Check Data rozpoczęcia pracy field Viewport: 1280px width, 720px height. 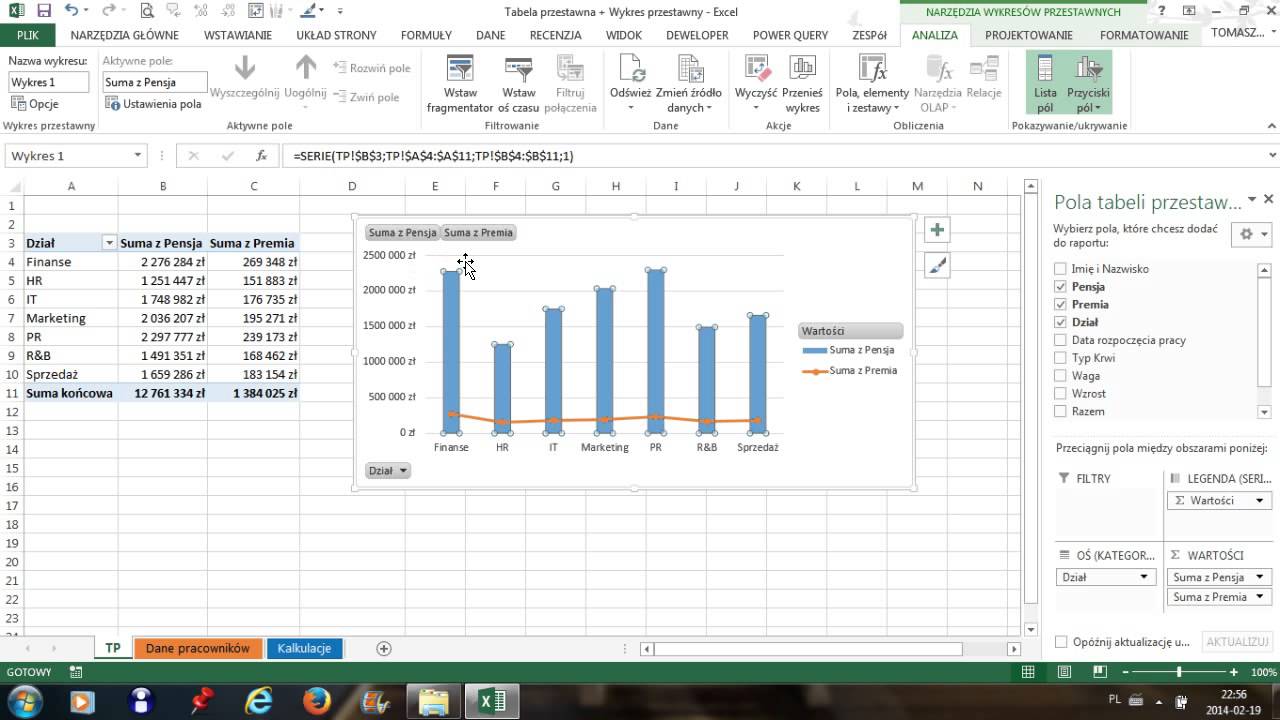pyautogui.click(x=1060, y=340)
